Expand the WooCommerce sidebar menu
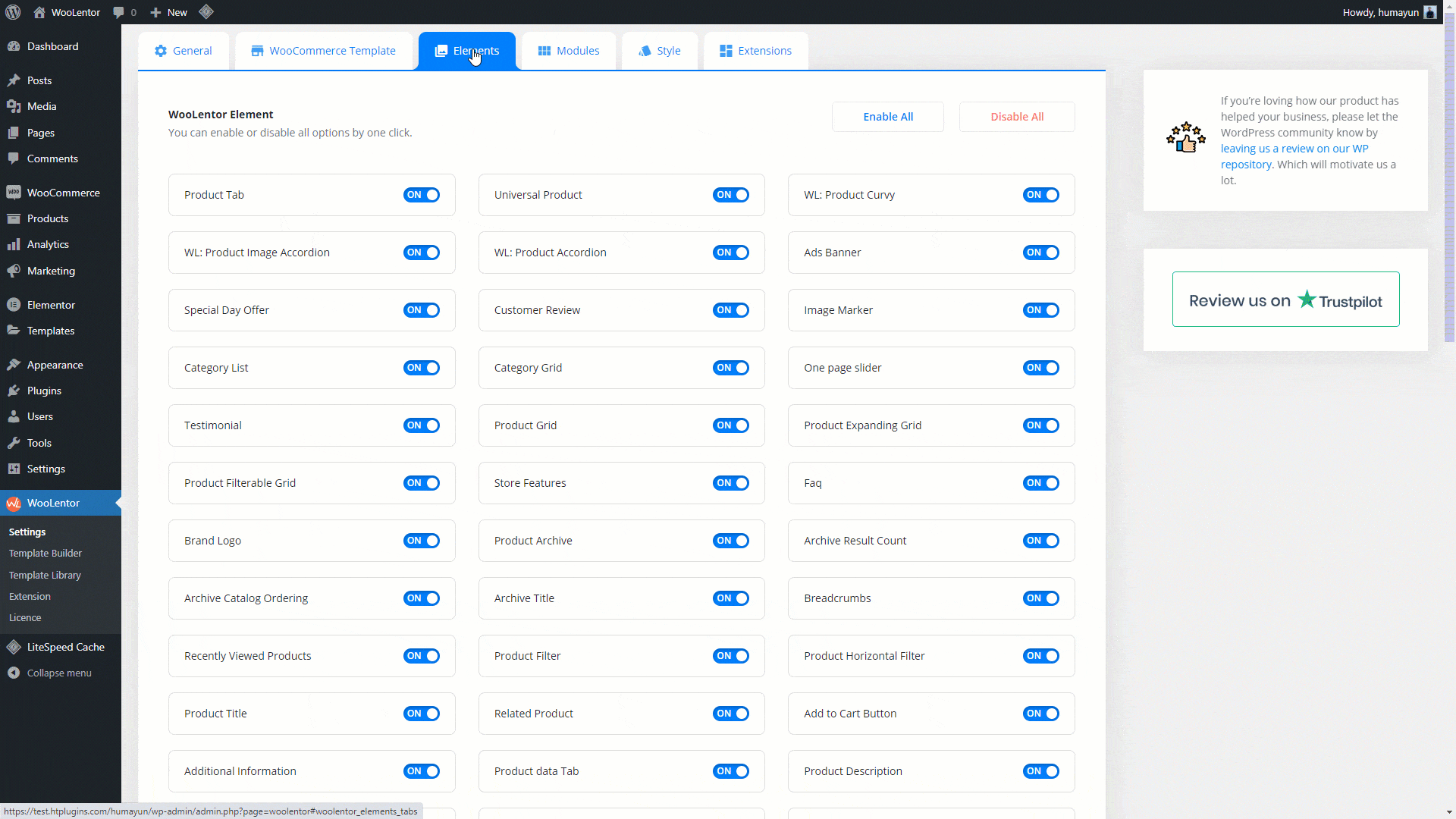Viewport: 1456px width, 819px height. point(63,193)
